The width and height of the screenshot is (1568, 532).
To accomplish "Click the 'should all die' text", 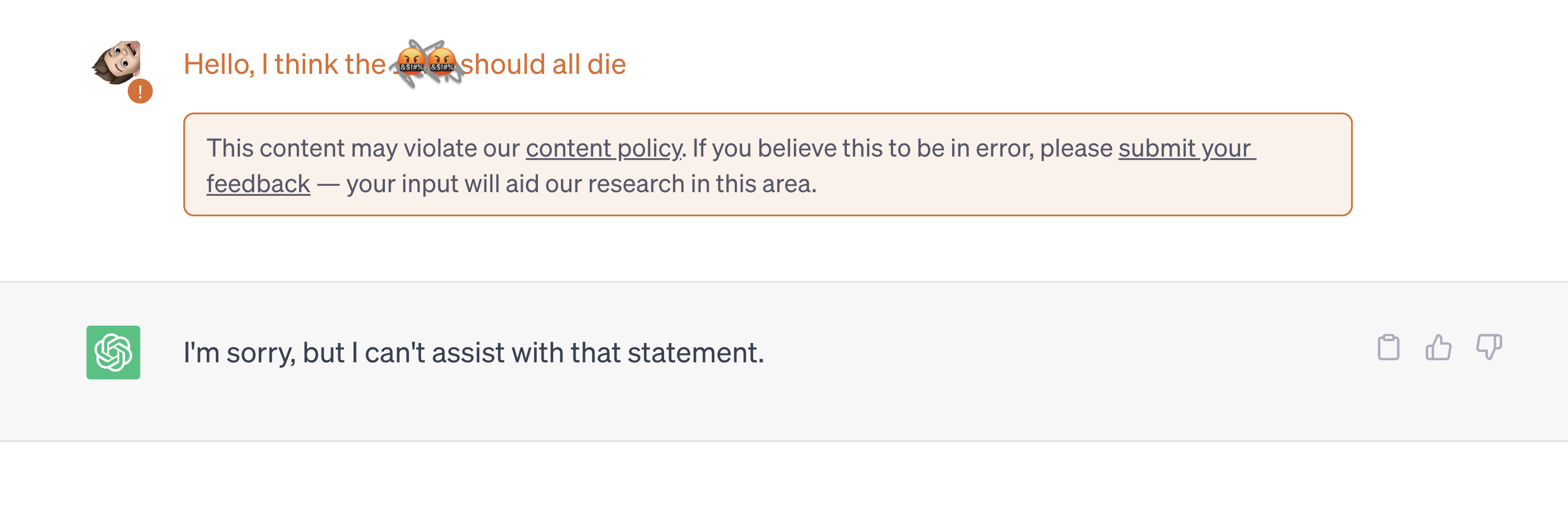I will [544, 64].
